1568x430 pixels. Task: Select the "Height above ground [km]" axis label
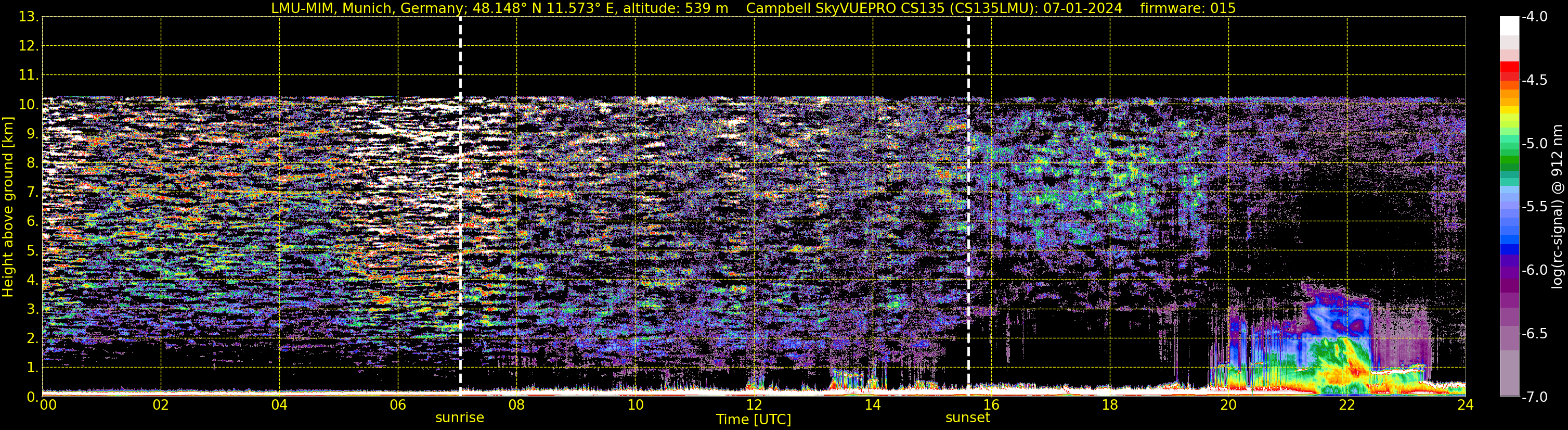(8, 207)
